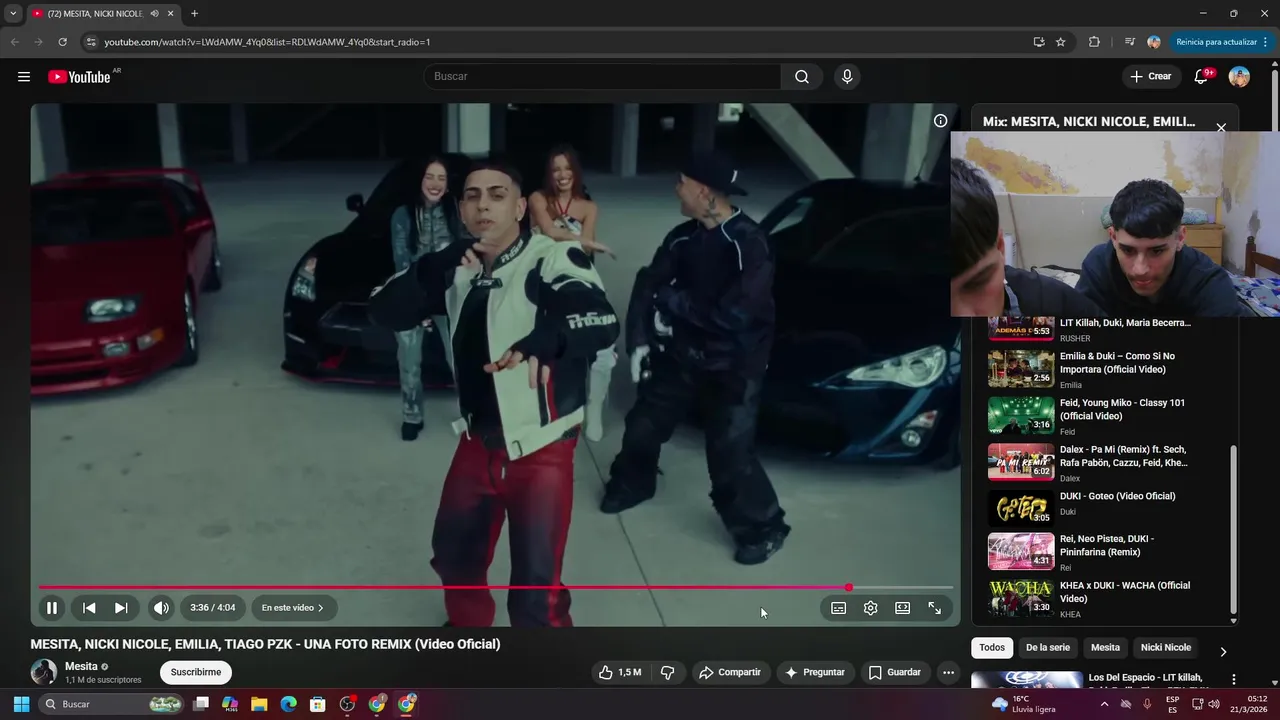Show video info card icon
1280x720 pixels.
tap(940, 121)
